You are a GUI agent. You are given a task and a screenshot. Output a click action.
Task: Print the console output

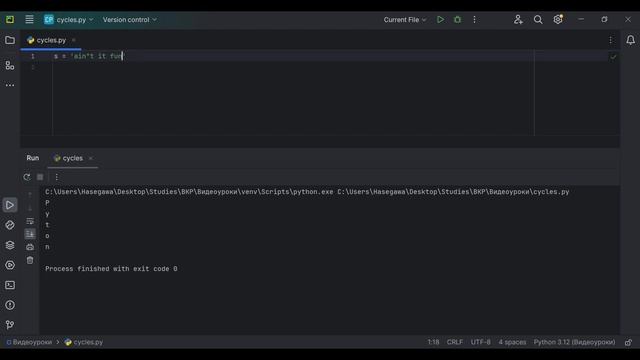click(x=30, y=247)
